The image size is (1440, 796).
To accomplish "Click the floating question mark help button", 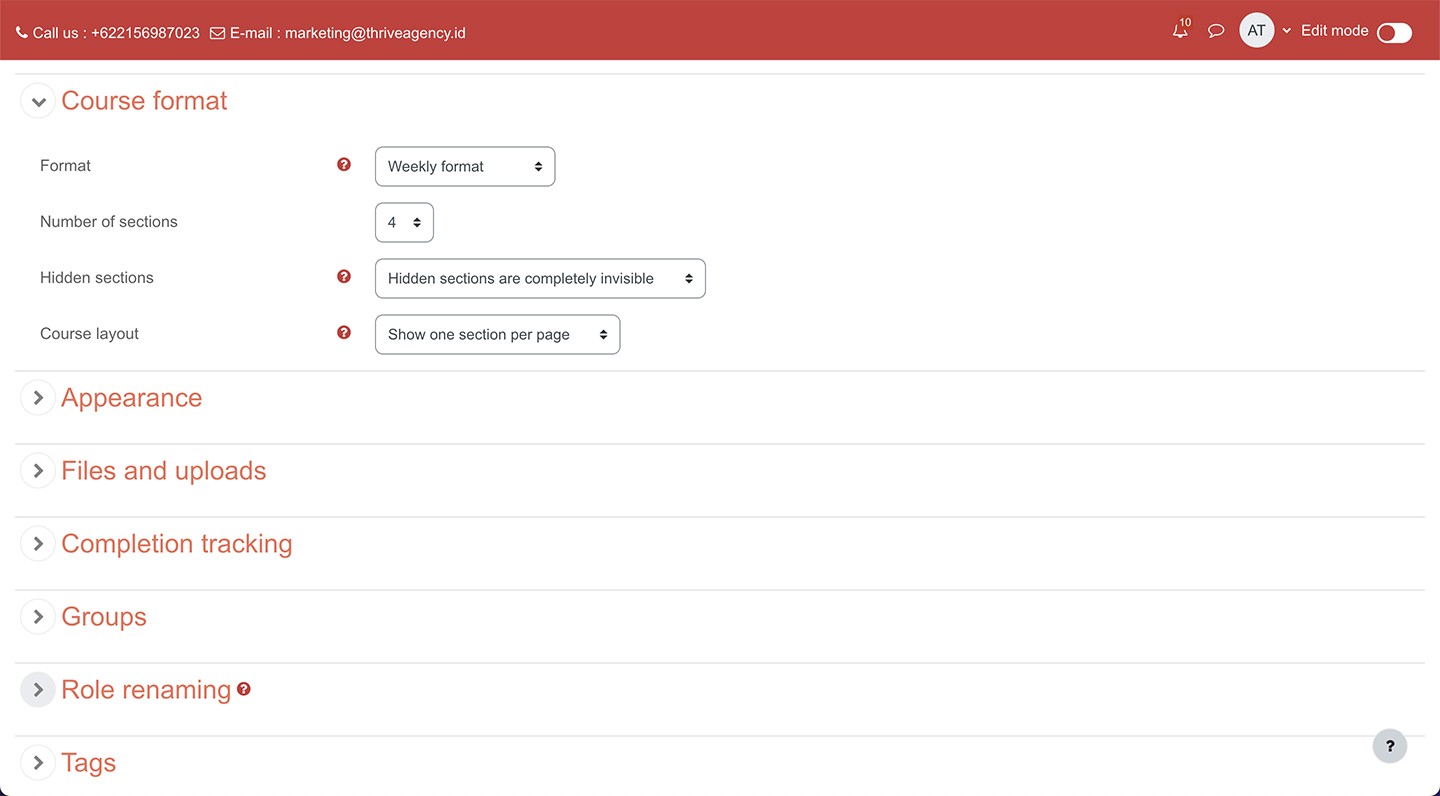I will click(x=1389, y=746).
